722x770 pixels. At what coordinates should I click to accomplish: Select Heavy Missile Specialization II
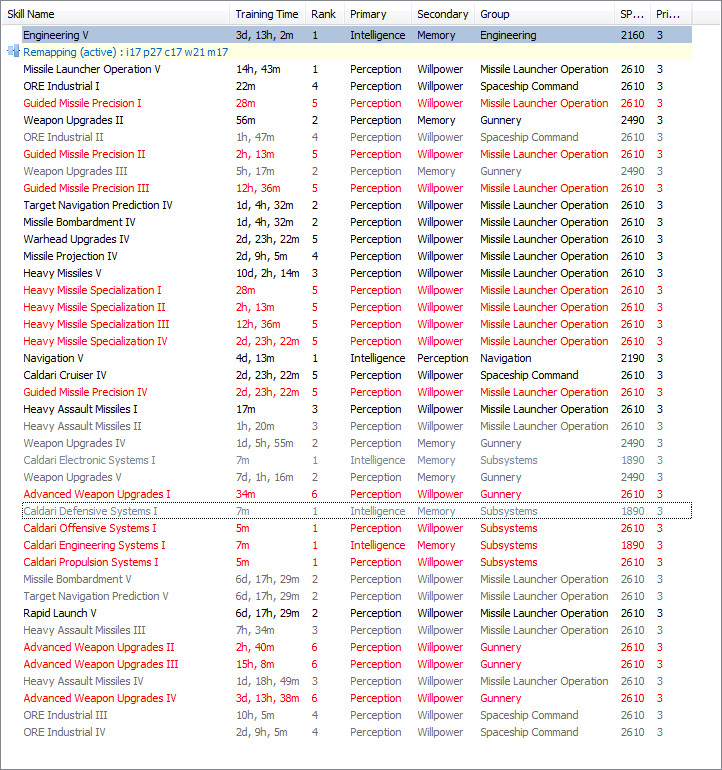[x=357, y=307]
